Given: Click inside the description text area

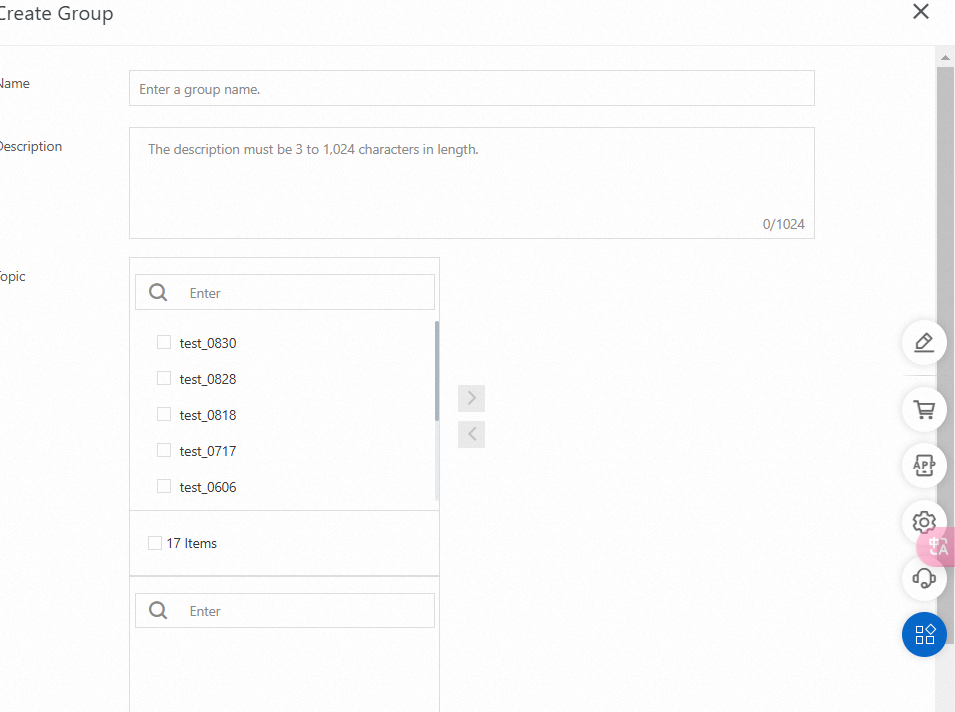Looking at the screenshot, I should click(471, 183).
